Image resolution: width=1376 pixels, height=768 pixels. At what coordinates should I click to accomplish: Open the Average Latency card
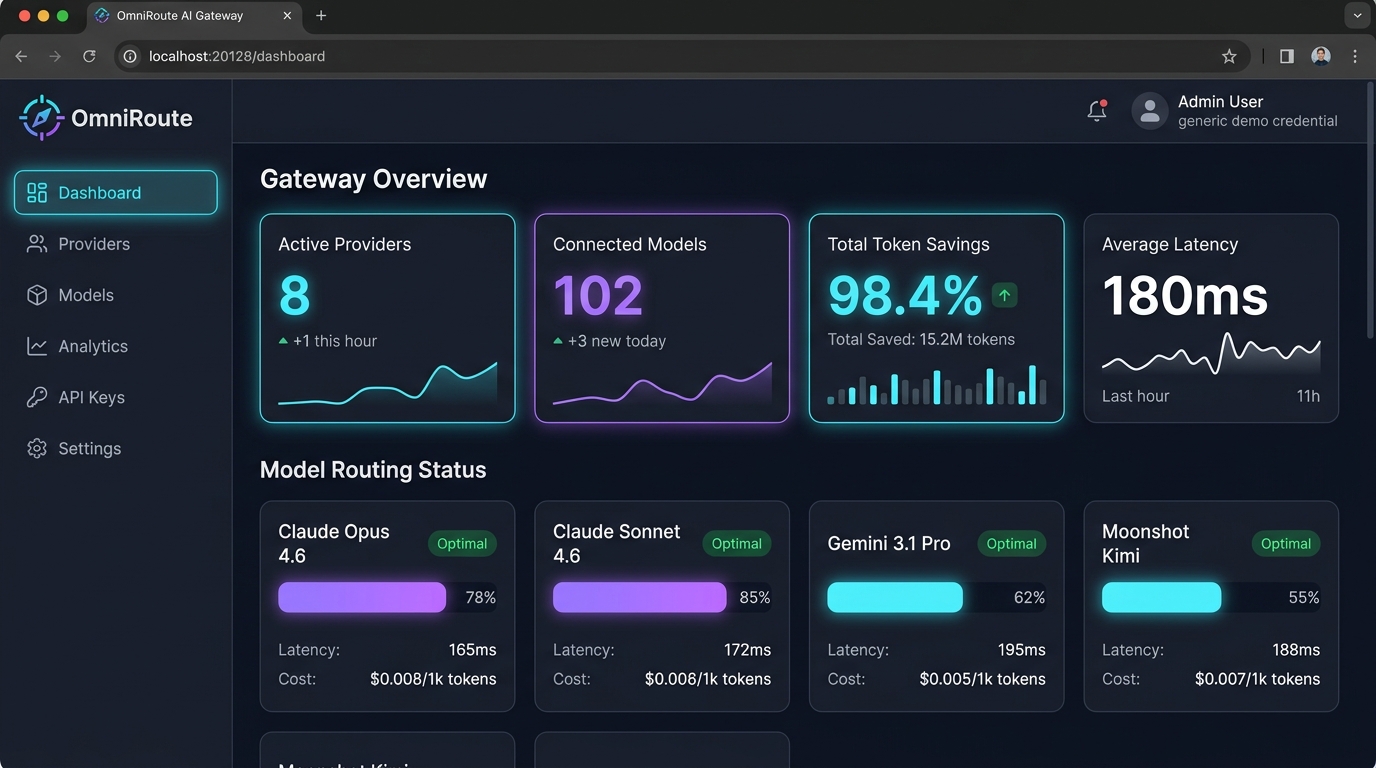(x=1211, y=318)
